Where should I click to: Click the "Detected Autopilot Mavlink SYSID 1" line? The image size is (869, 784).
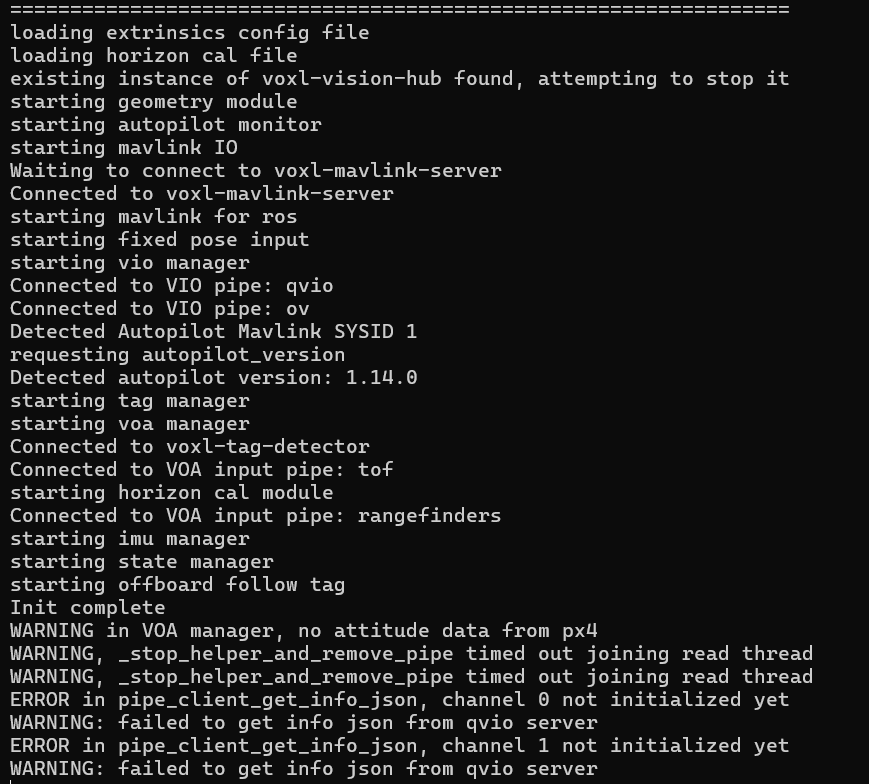click(x=214, y=332)
